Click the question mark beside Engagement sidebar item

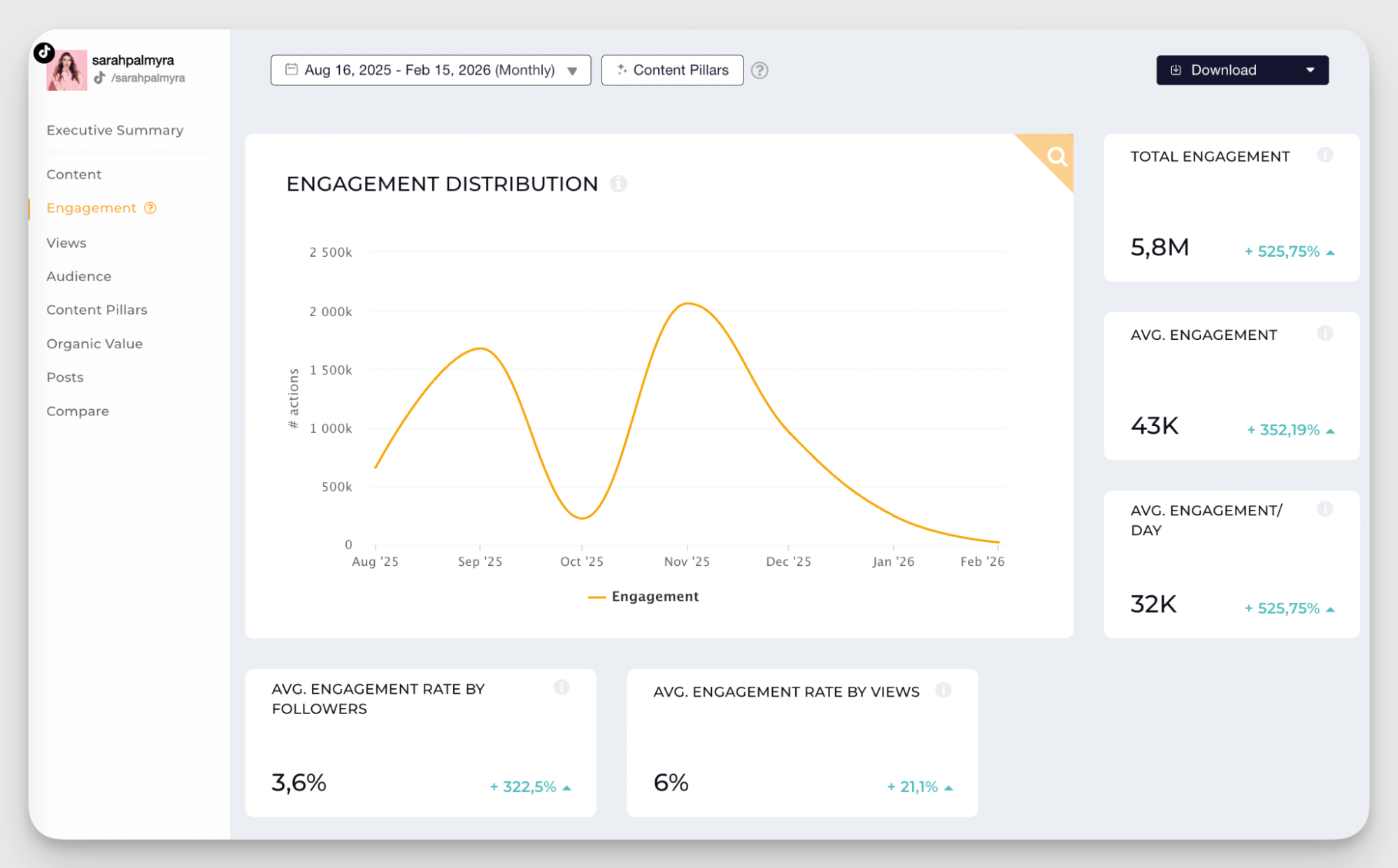[149, 208]
